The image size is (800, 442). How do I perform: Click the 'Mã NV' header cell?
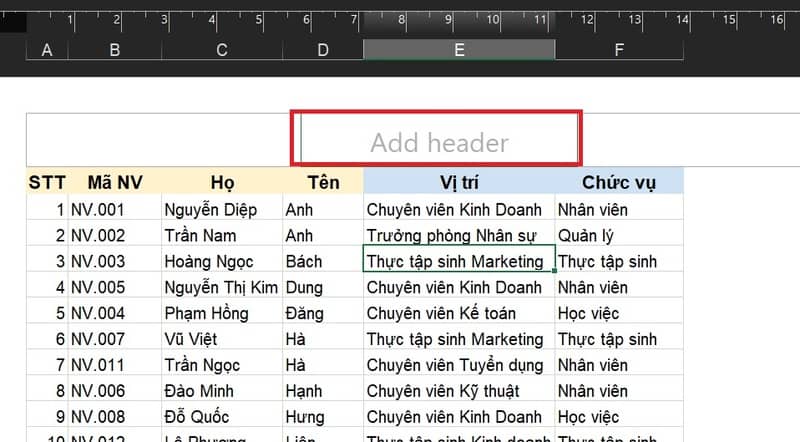point(115,182)
